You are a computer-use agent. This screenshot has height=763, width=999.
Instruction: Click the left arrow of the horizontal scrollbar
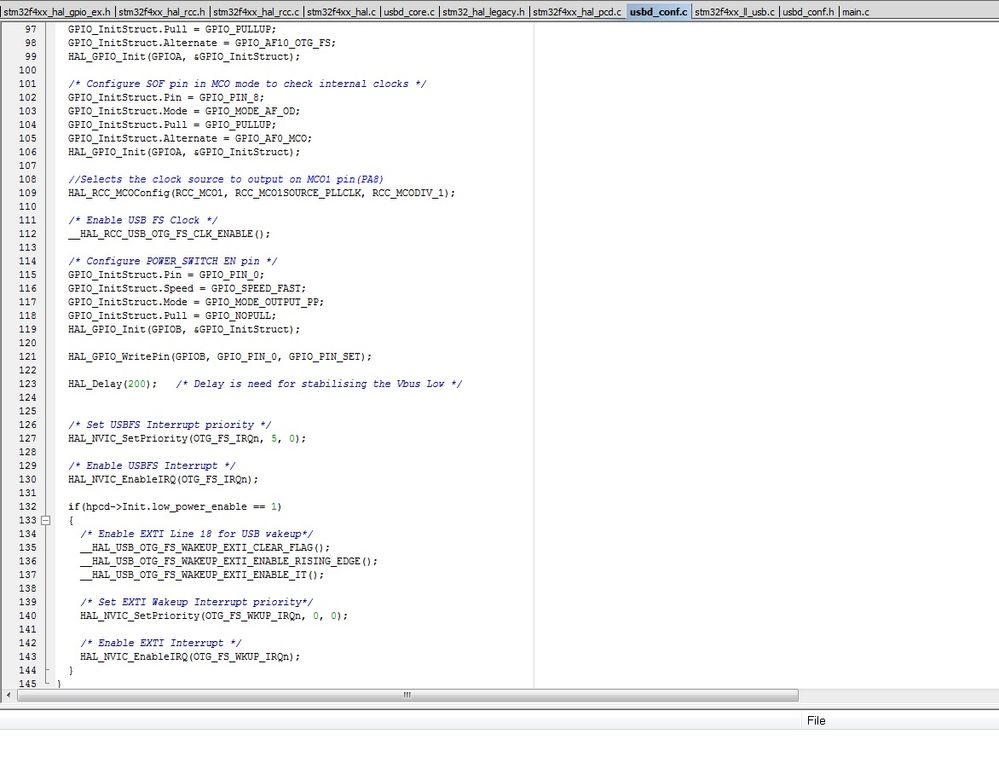click(8, 695)
